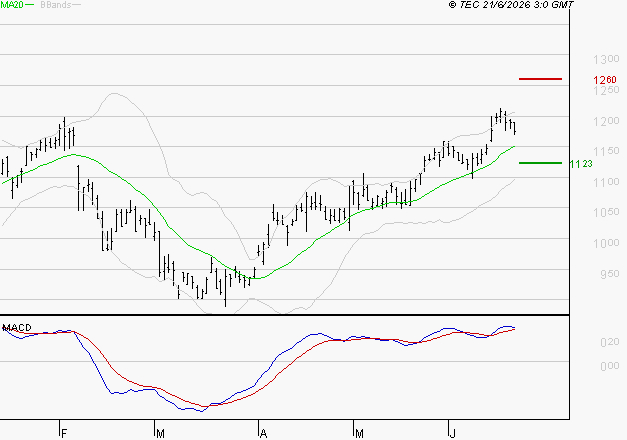The height and width of the screenshot is (440, 627).
Task: Click the first M month marker after F
Action: 160,434
